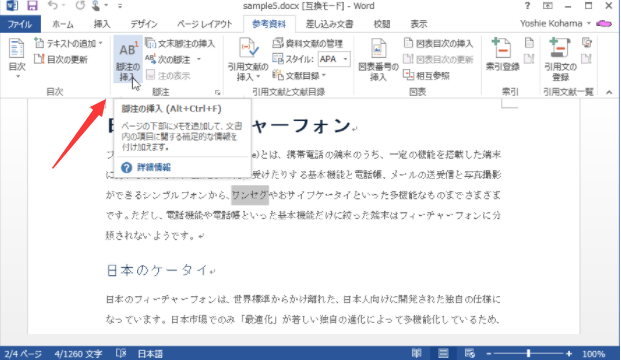
Task: Click the highlighted word ワンセグ
Action: pyautogui.click(x=250, y=195)
